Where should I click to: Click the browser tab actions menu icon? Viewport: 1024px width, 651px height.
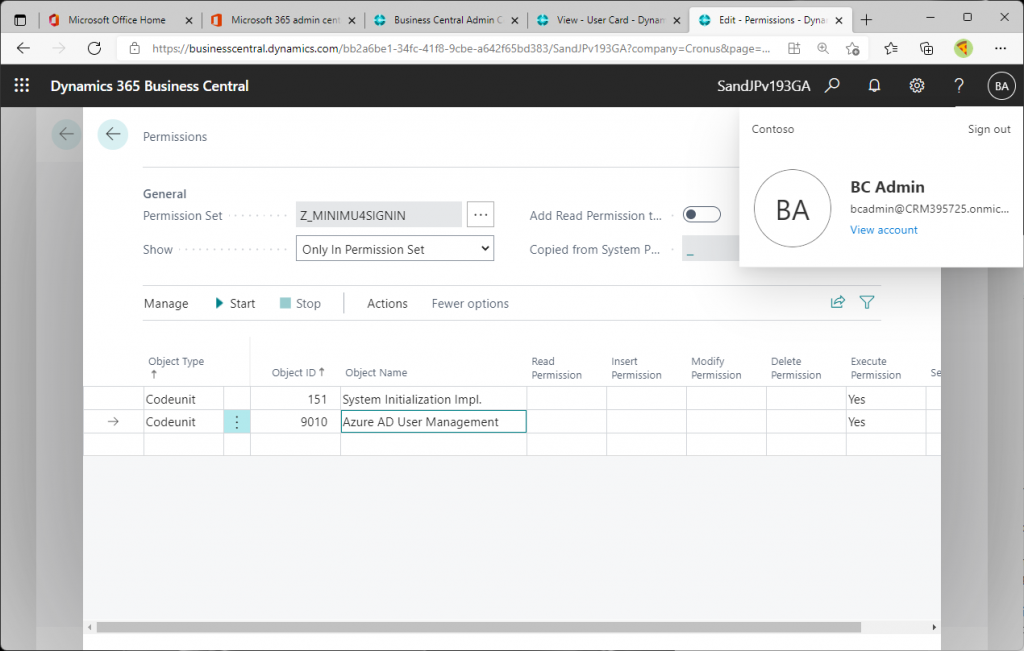pyautogui.click(x=20, y=20)
